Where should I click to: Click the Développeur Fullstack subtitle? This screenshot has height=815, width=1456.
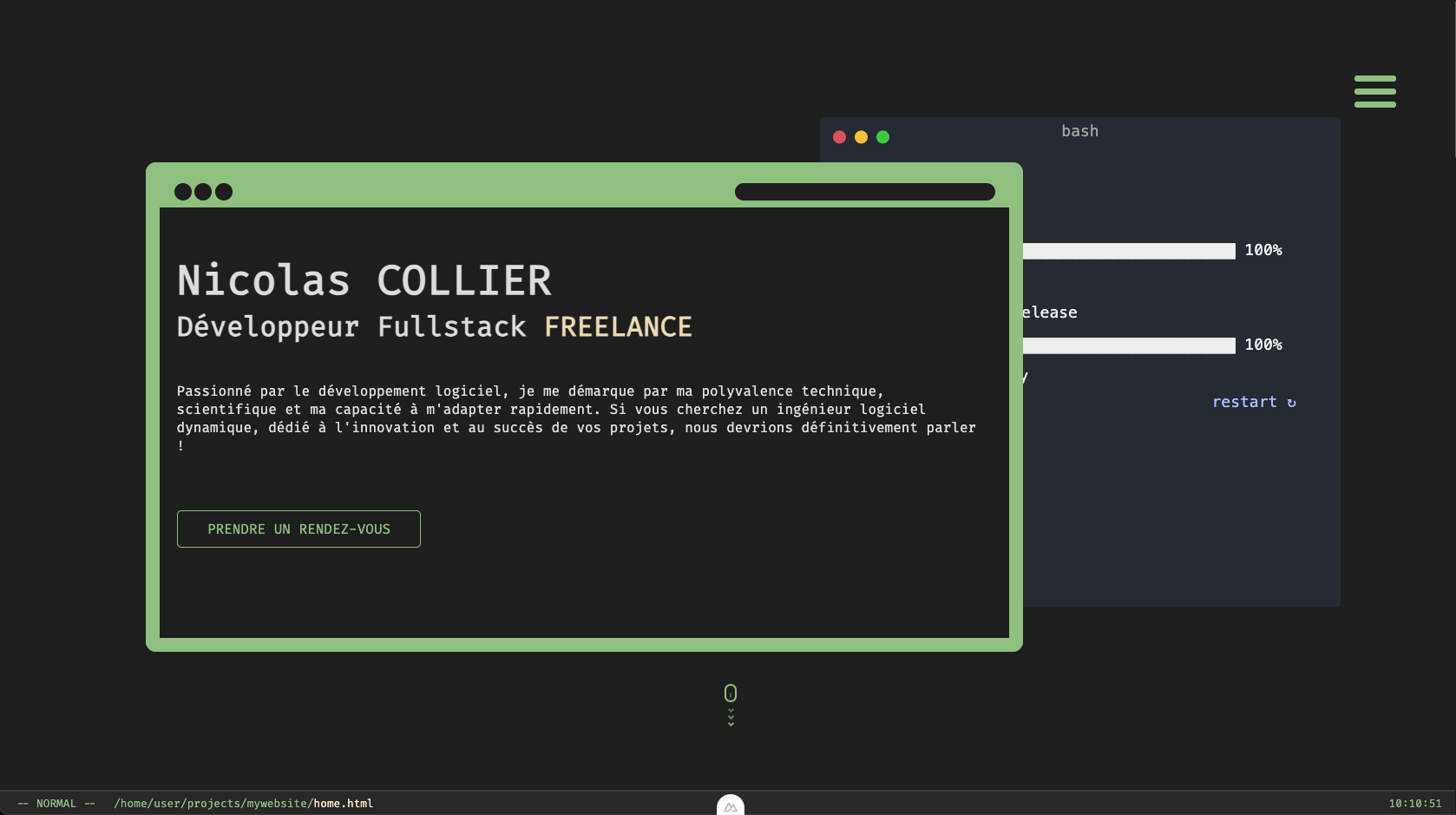pyautogui.click(x=351, y=327)
